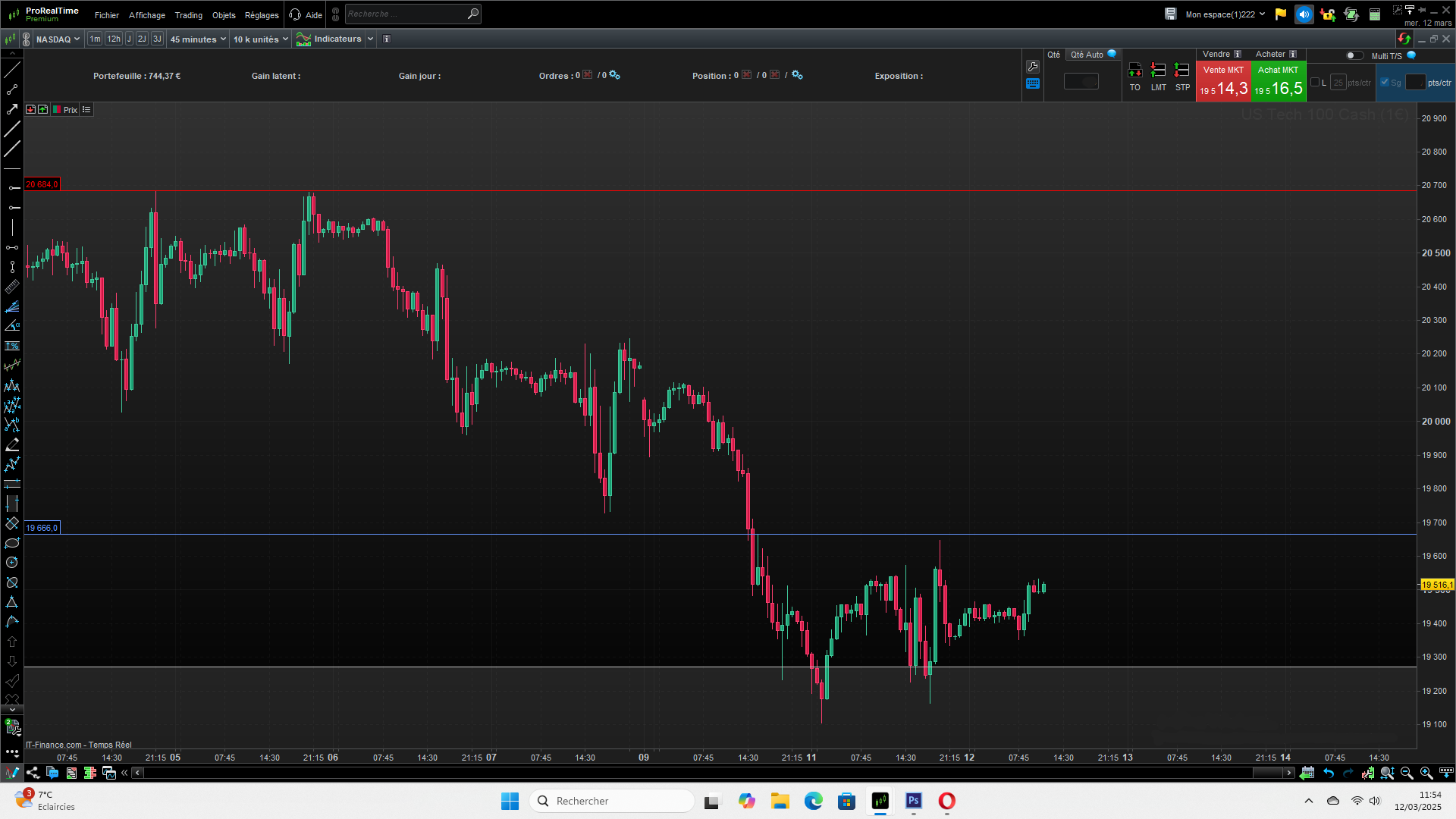
Task: Click the Achat MKT buy button
Action: 1278,81
